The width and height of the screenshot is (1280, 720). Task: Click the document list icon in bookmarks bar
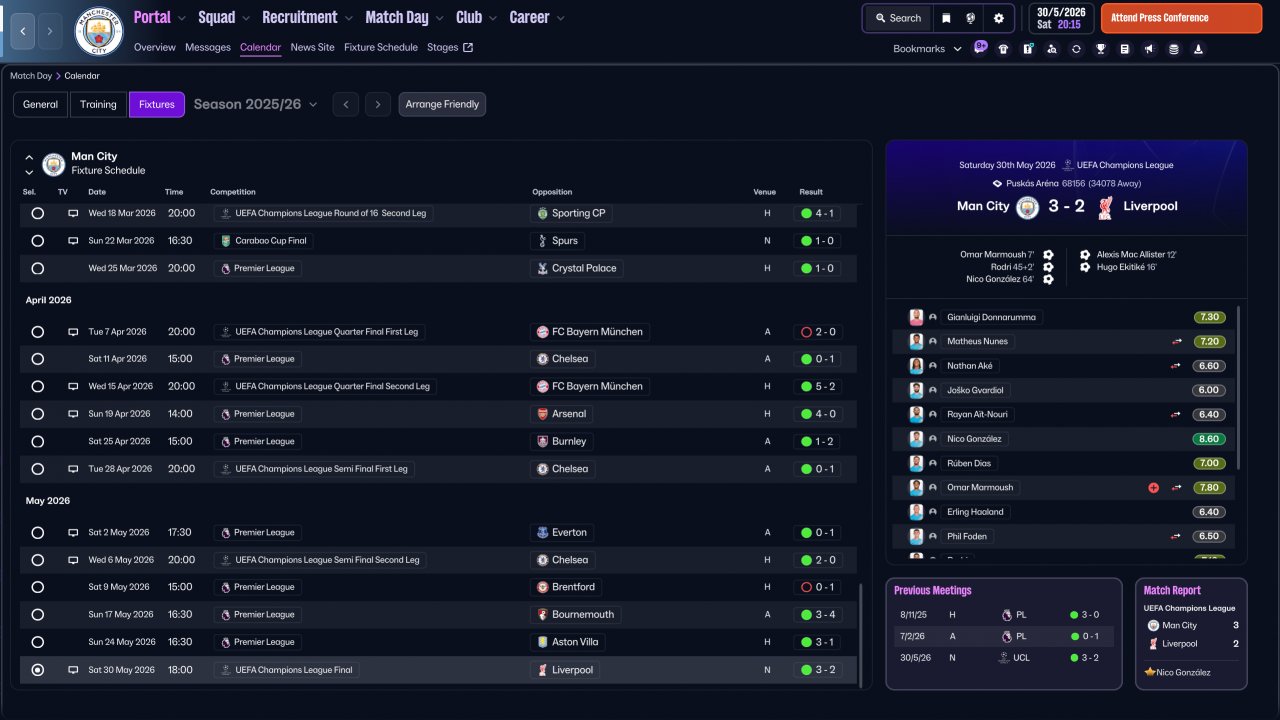tap(1125, 49)
